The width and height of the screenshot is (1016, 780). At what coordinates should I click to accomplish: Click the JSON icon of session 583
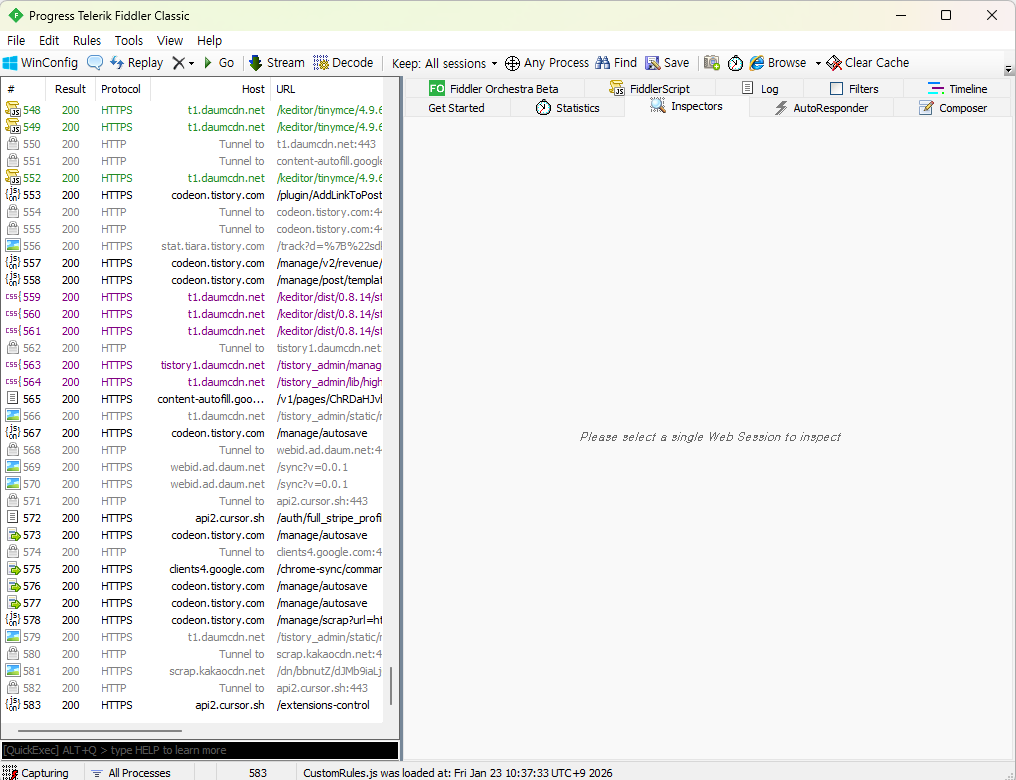point(13,704)
